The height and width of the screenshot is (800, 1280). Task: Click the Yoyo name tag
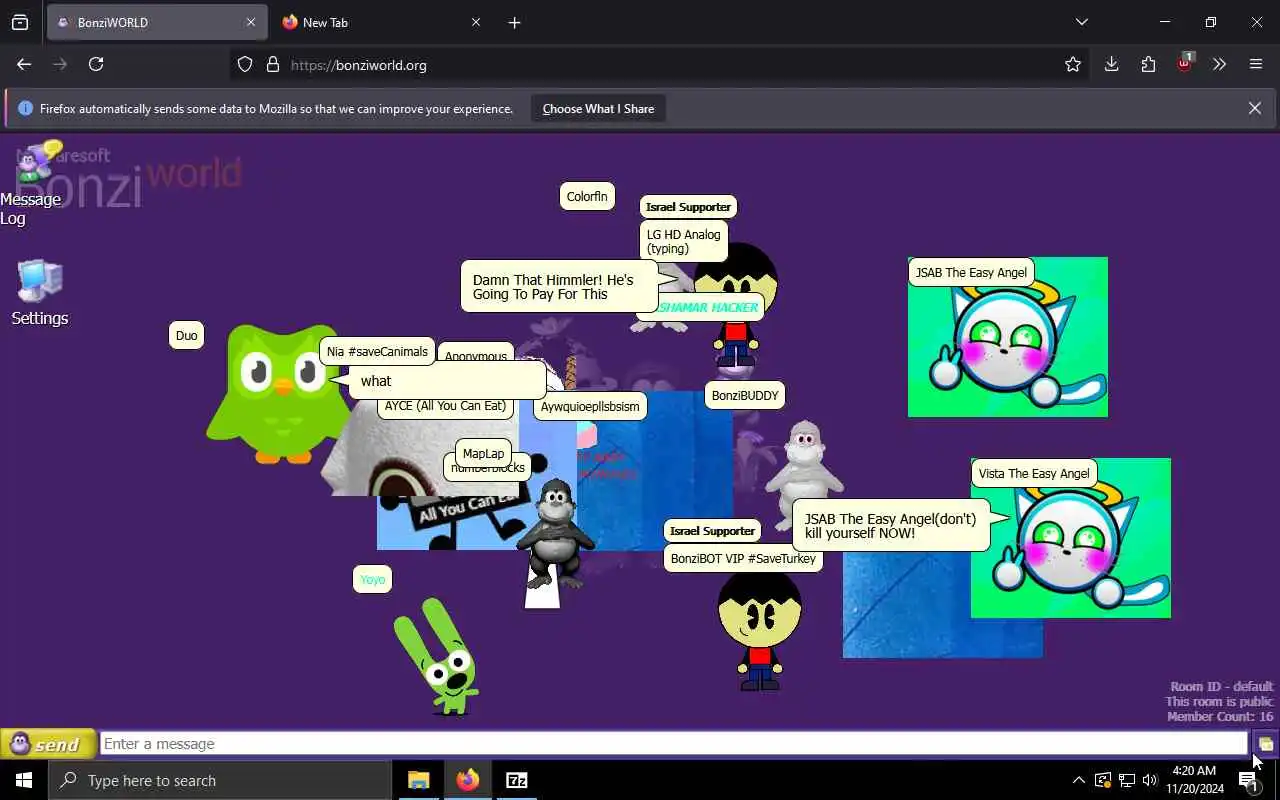coord(372,579)
